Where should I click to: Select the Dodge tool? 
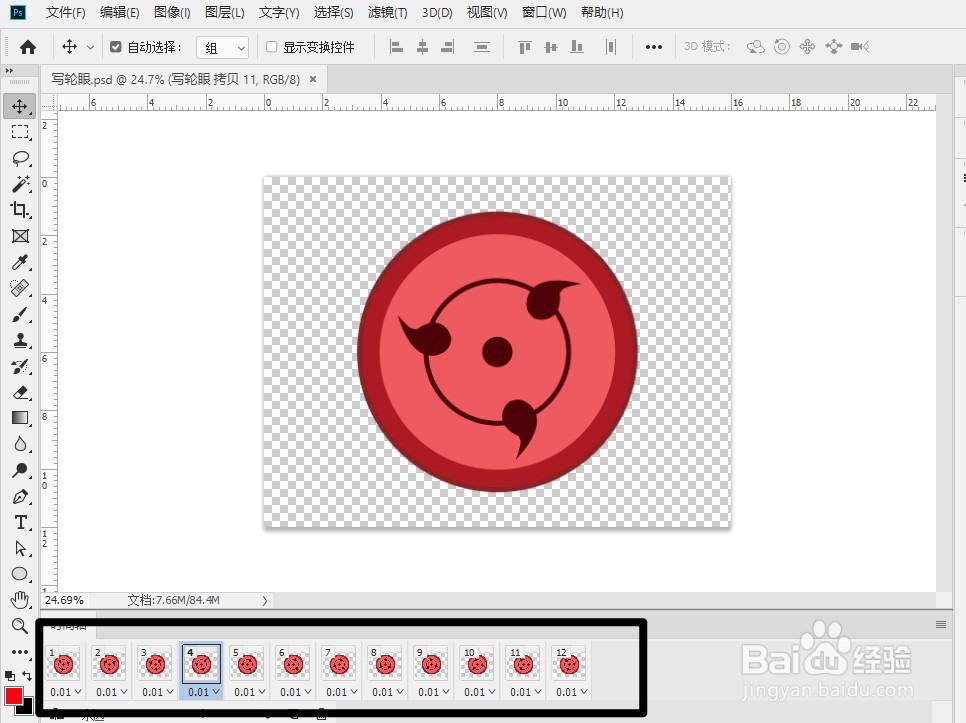(20, 471)
